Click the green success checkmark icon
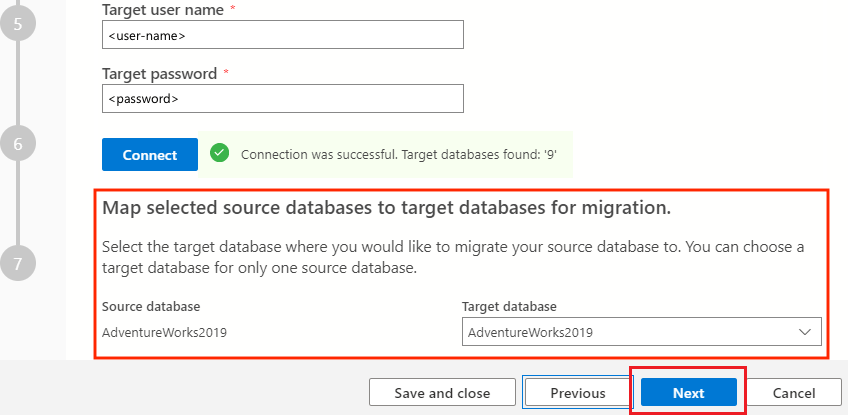848x415 pixels. click(220, 154)
